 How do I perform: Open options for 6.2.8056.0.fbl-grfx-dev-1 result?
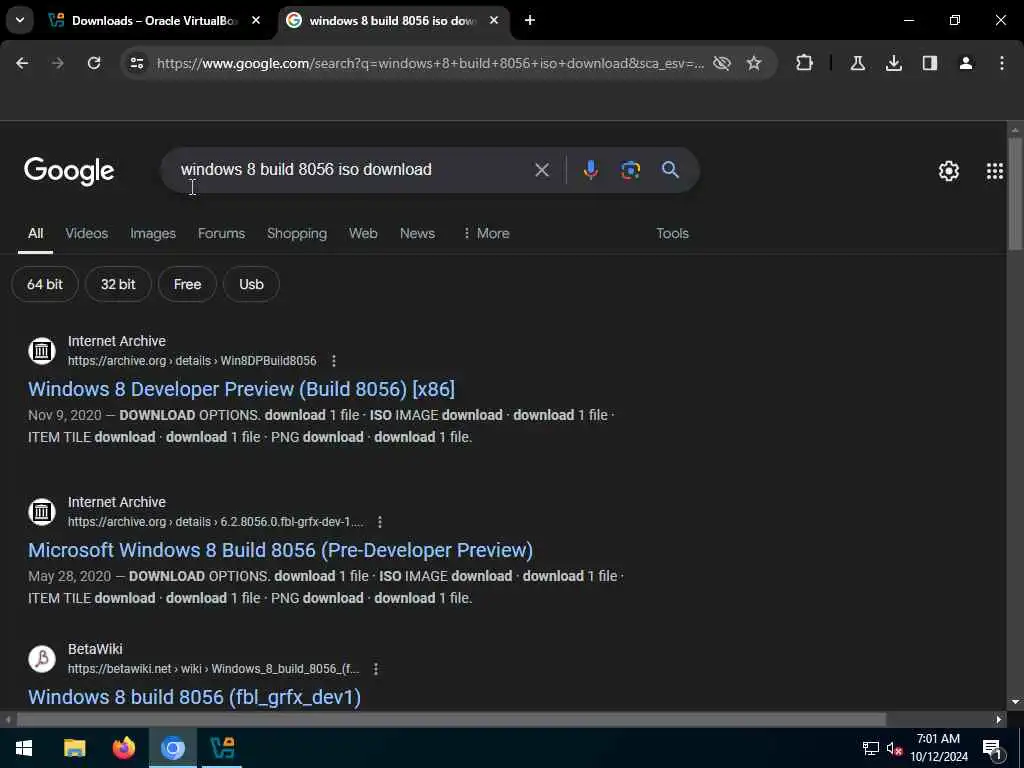point(380,522)
